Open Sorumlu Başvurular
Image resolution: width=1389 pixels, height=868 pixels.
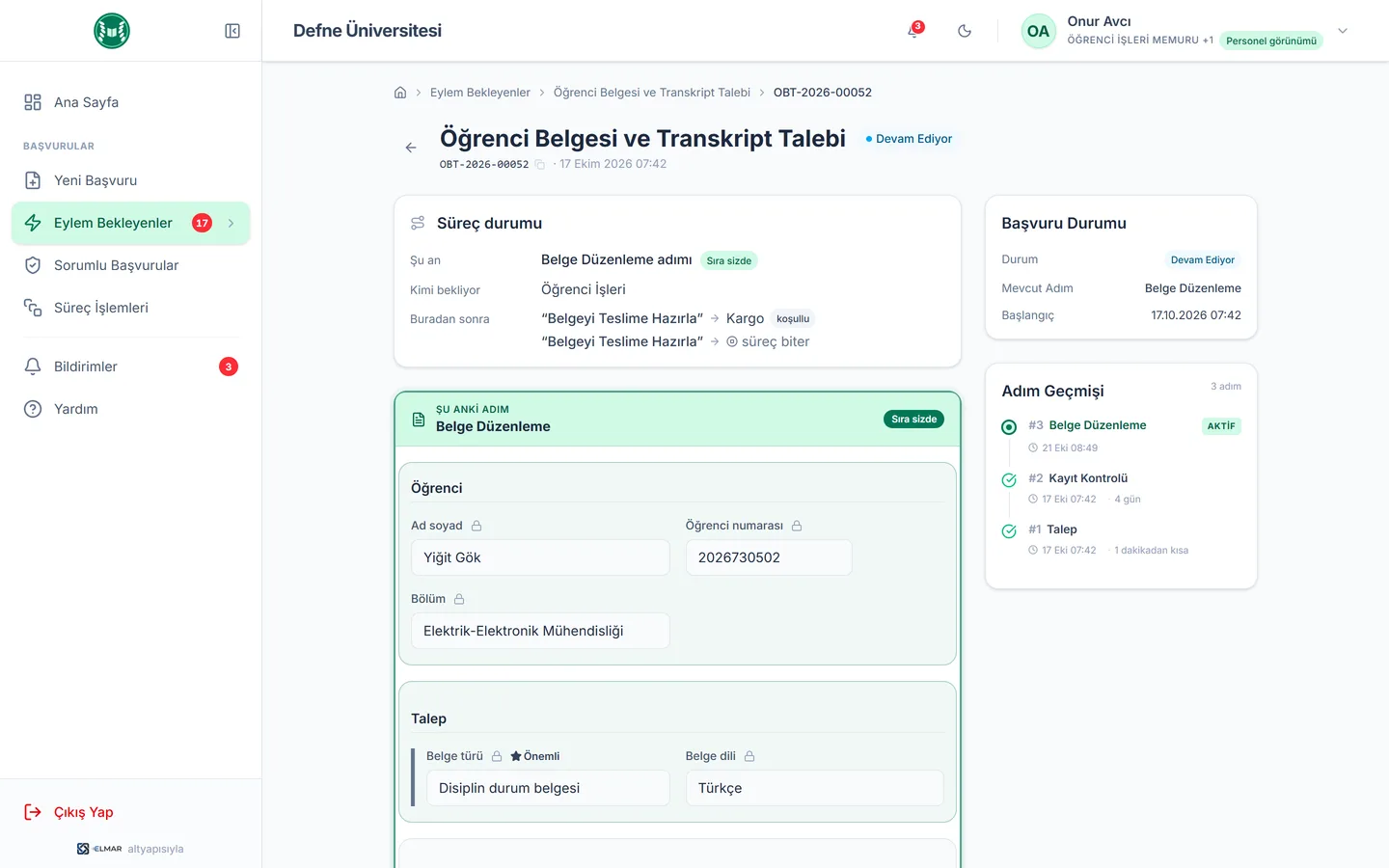point(131,265)
